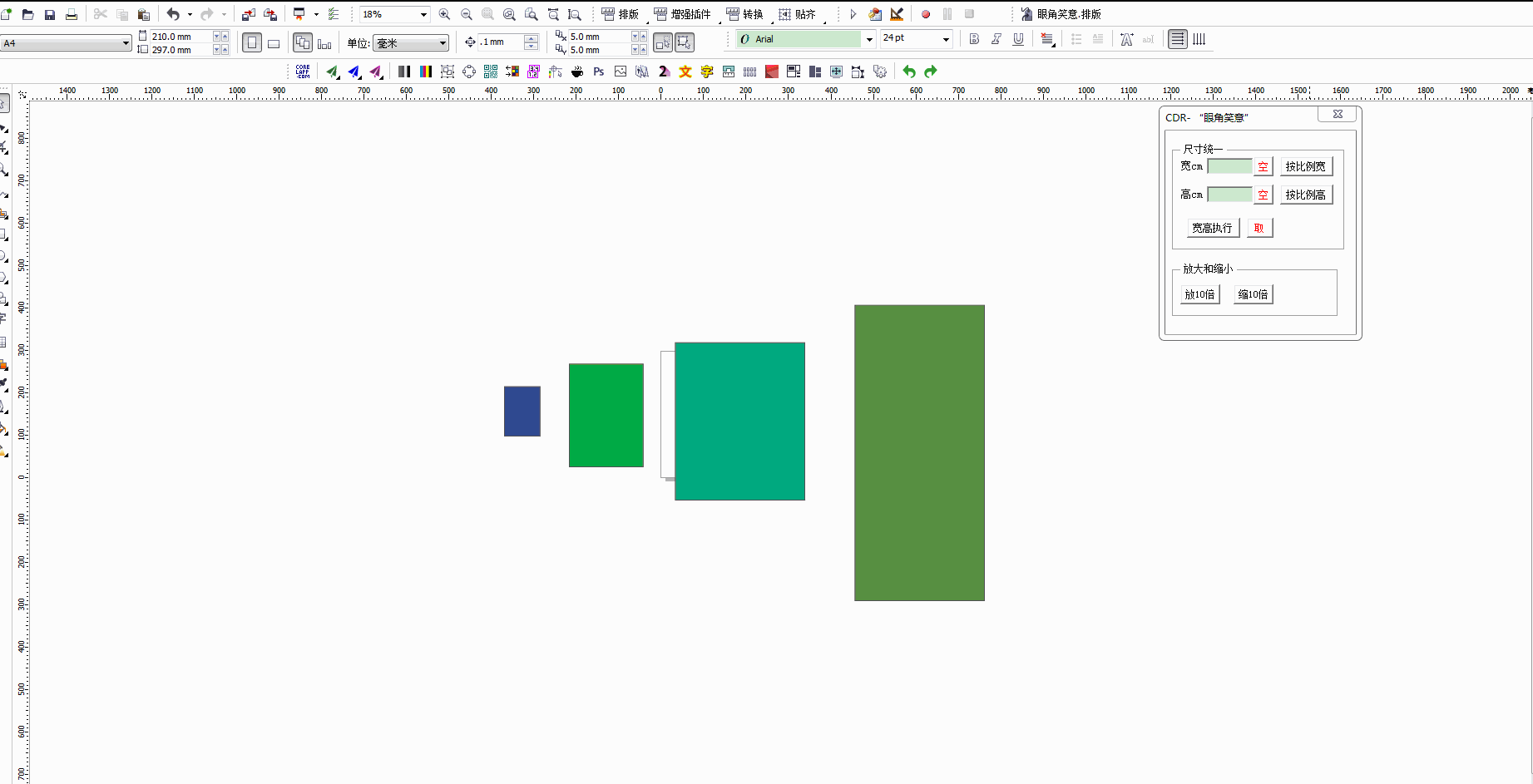Click the blue paper plane plugin icon
The image size is (1533, 784).
coord(354,71)
